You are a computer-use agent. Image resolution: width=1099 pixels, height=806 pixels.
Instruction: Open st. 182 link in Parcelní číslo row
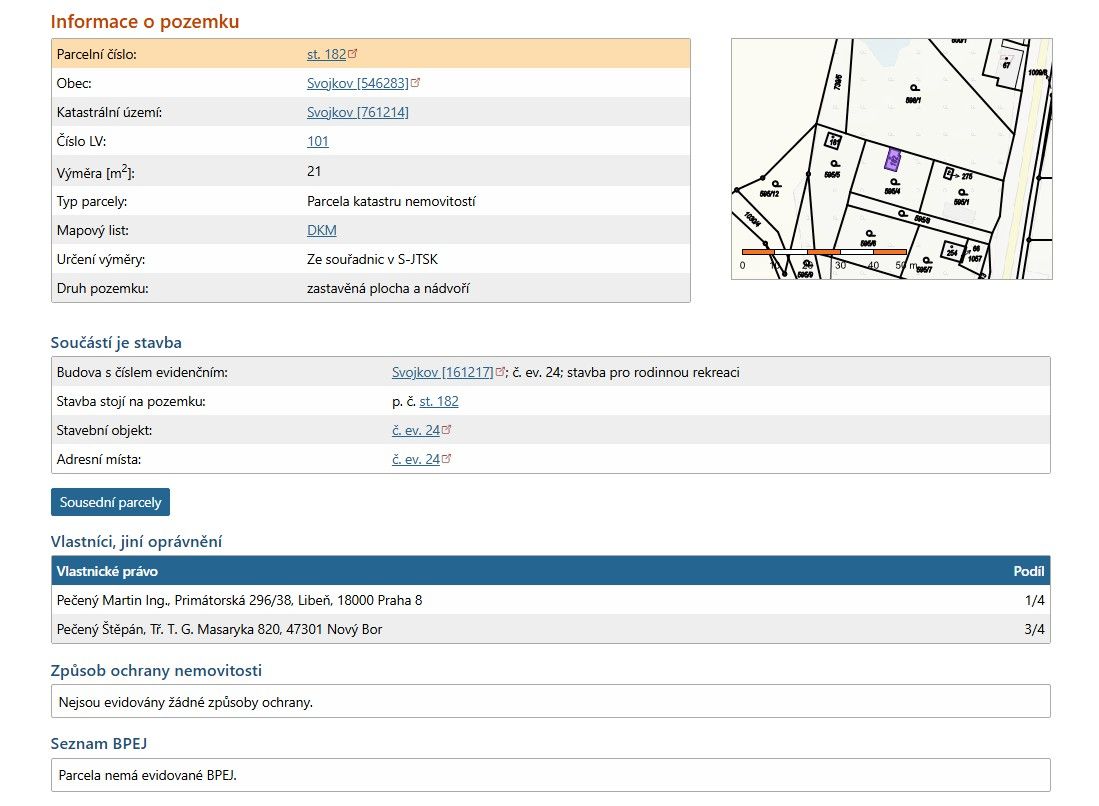click(x=326, y=54)
